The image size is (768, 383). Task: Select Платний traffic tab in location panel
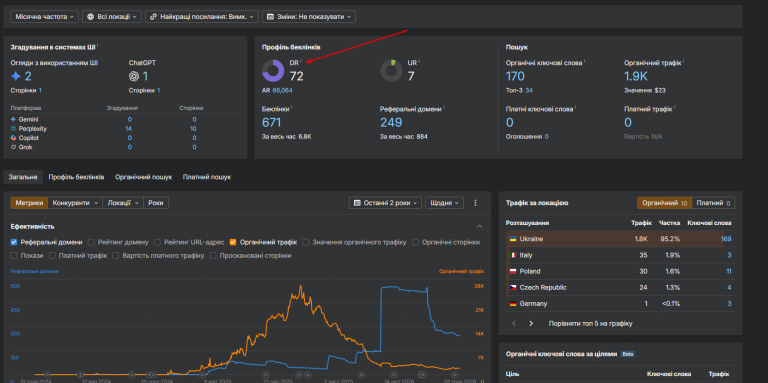pyautogui.click(x=713, y=203)
